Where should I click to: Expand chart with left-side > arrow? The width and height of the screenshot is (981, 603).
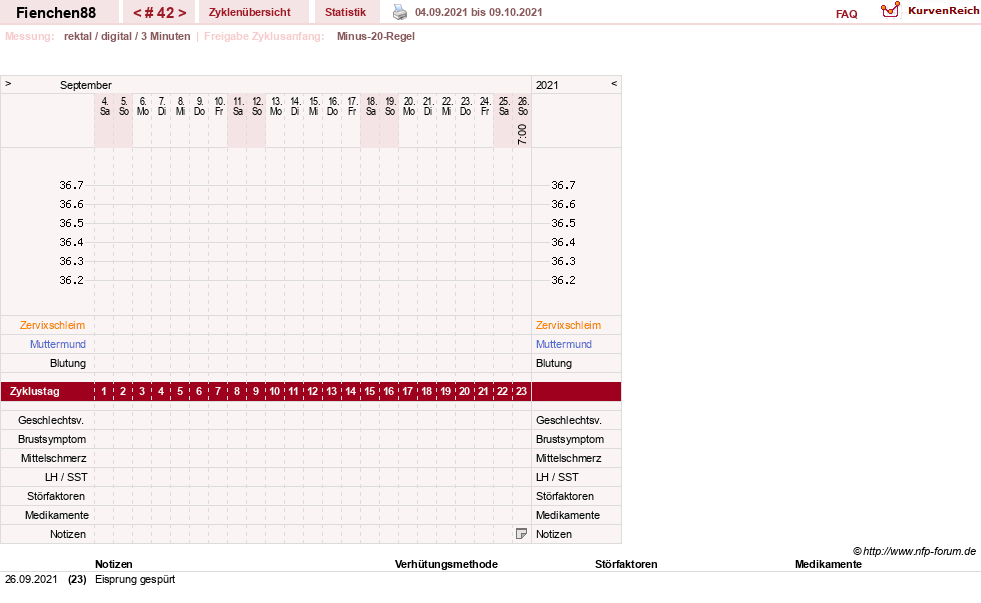point(8,83)
